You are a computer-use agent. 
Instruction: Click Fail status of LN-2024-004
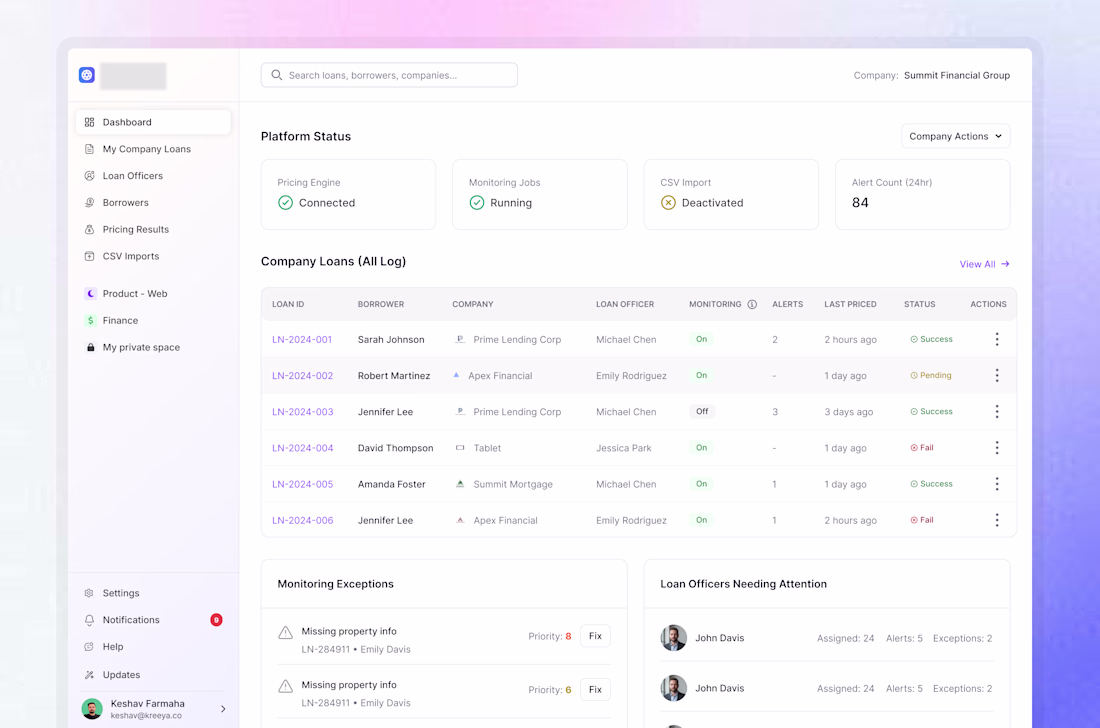pos(922,447)
